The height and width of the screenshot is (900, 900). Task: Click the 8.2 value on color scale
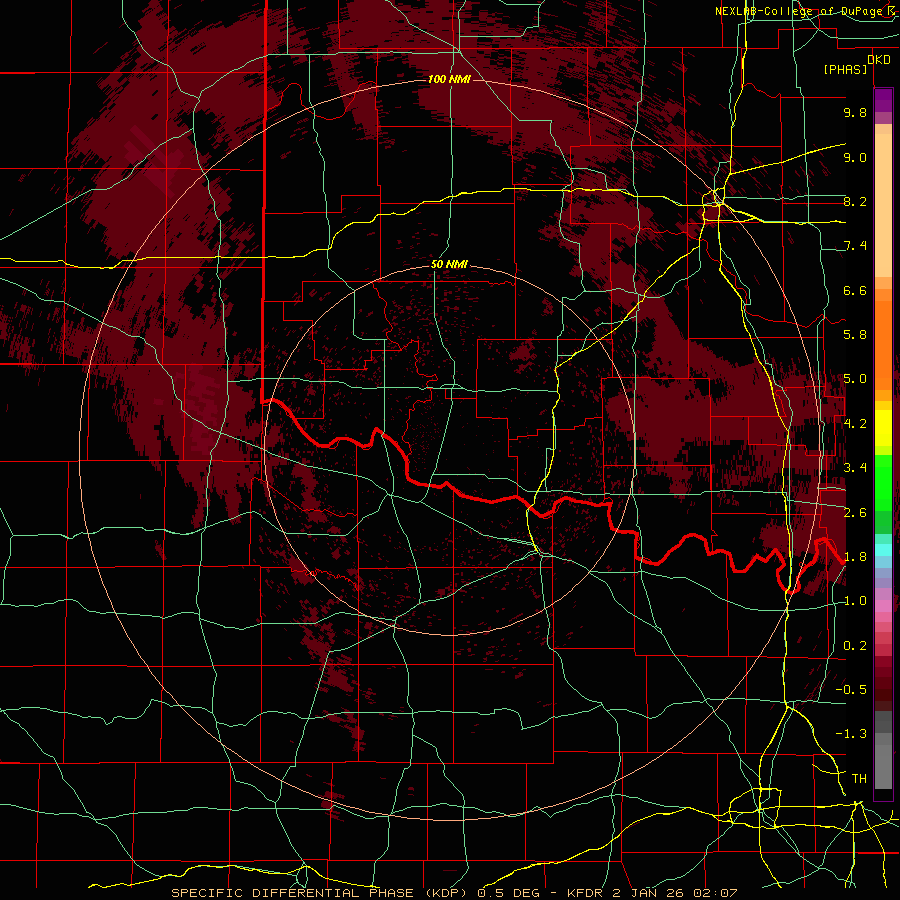click(x=855, y=201)
